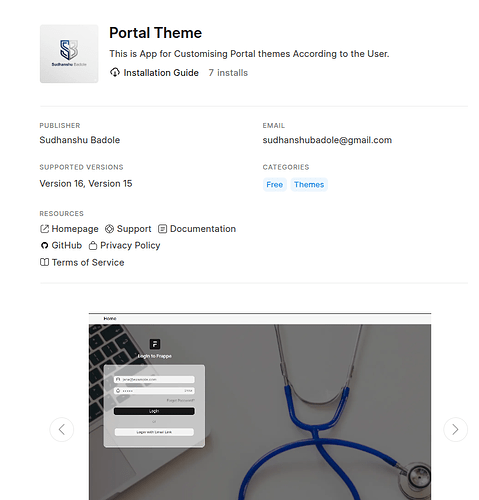Viewport: 479px width, 500px height.
Task: Select the Free category tag
Action: (x=275, y=185)
